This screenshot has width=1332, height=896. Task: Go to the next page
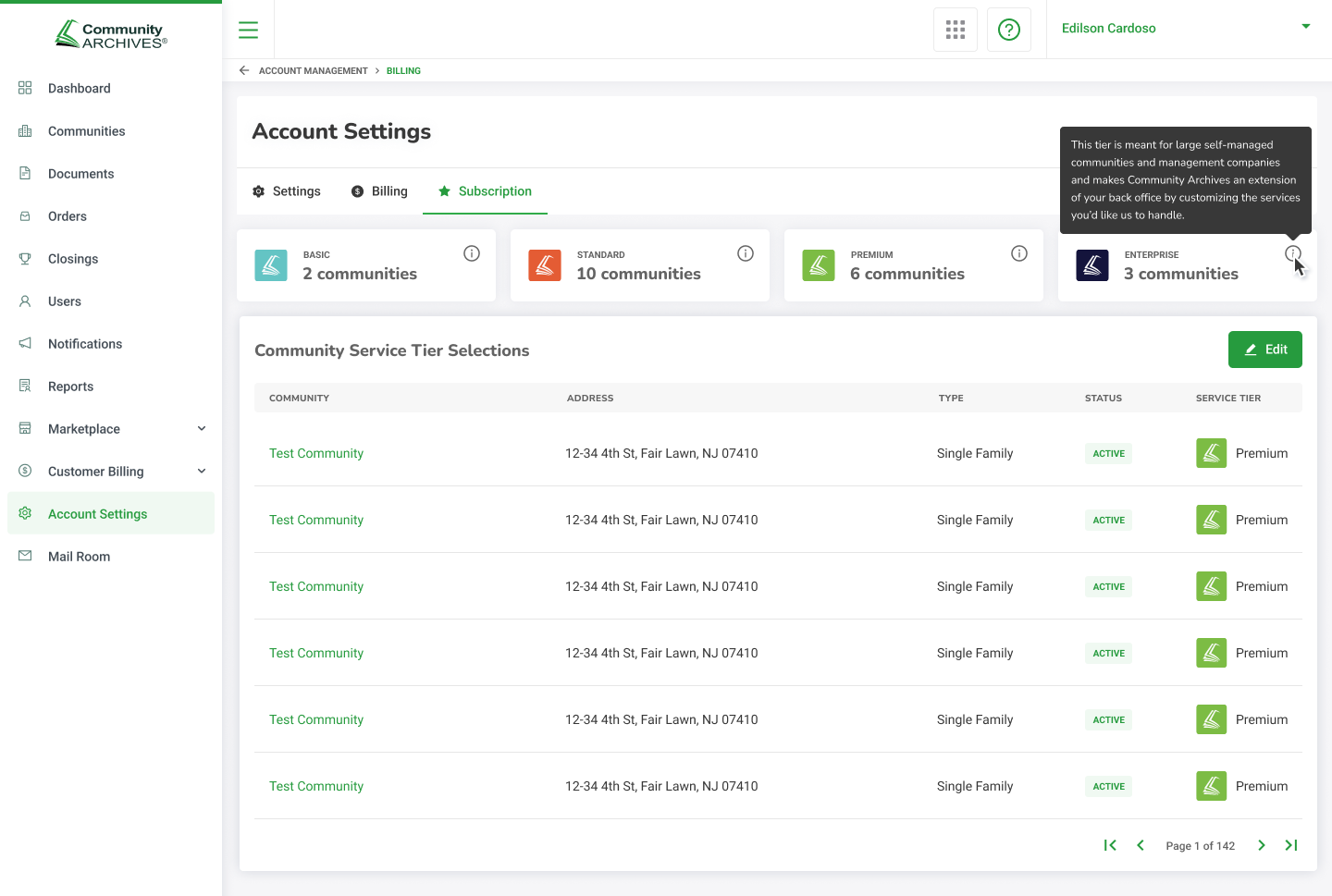[1262, 845]
